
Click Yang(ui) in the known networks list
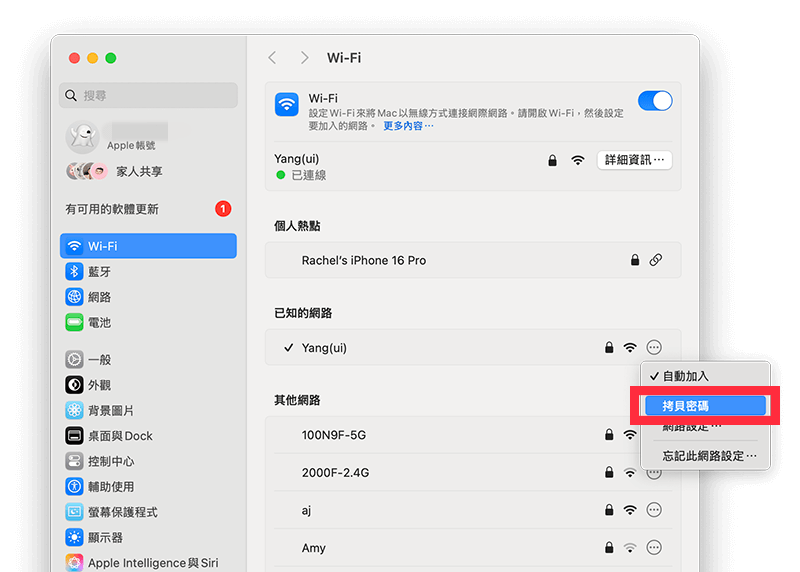(473, 347)
